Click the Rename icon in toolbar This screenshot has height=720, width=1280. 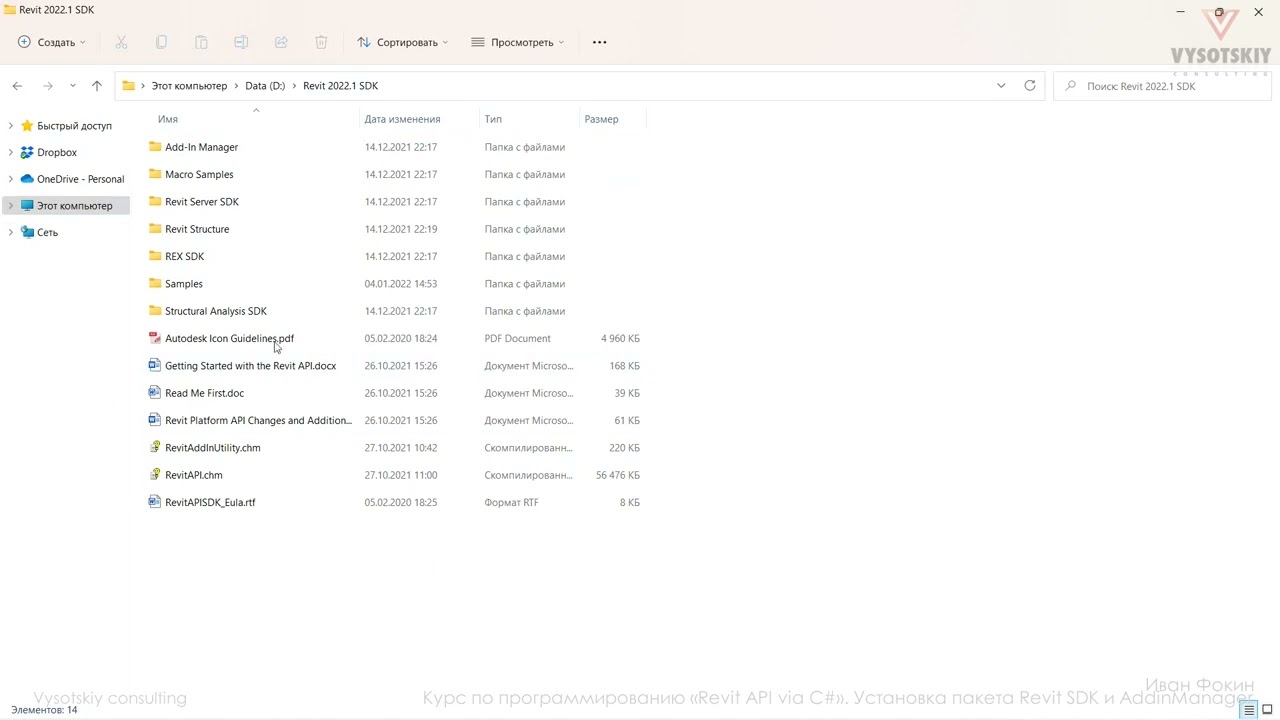[x=241, y=42]
